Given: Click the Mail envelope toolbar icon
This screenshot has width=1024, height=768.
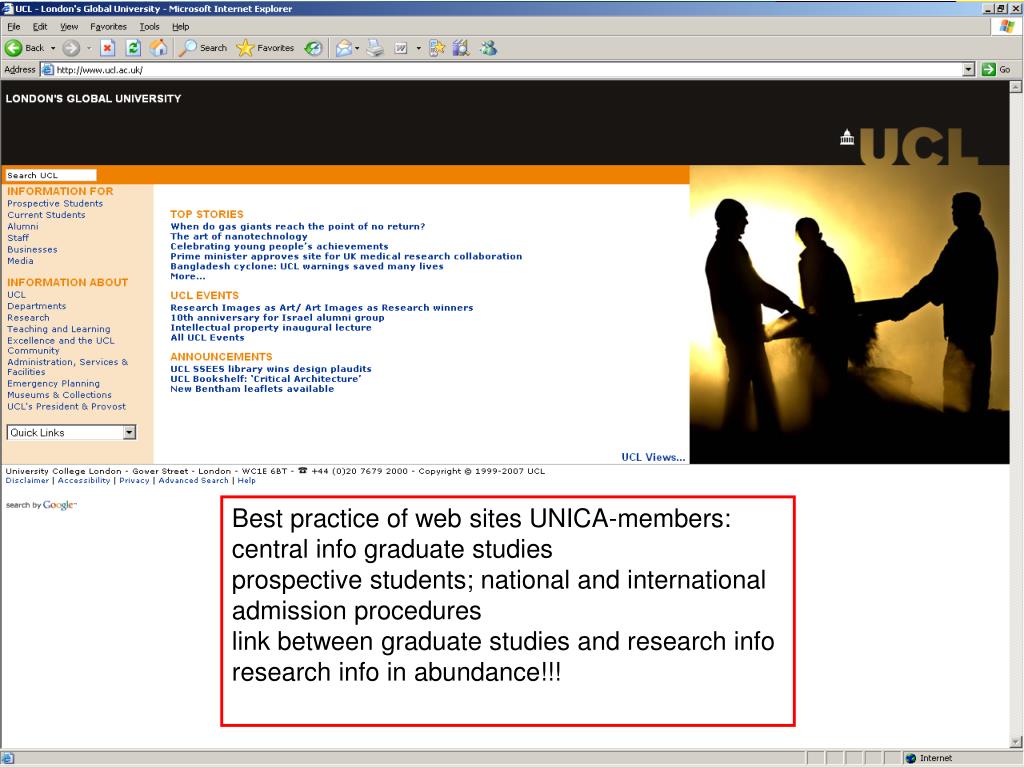Looking at the screenshot, I should [344, 48].
